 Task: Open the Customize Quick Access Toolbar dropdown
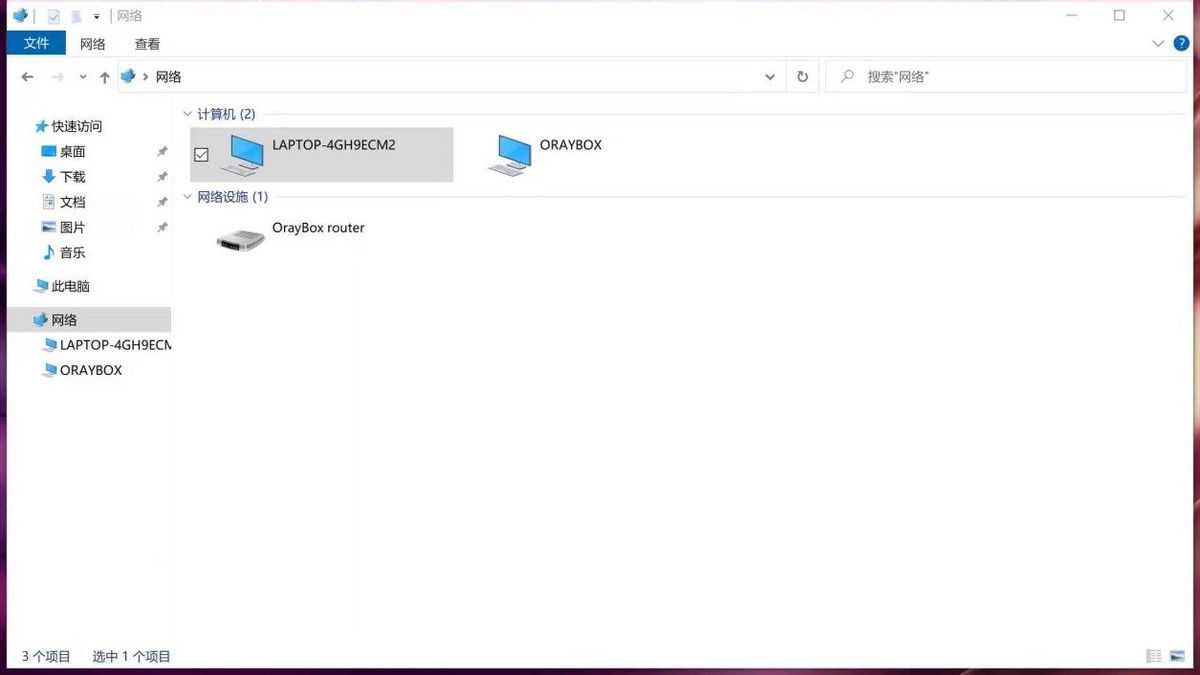tap(97, 17)
